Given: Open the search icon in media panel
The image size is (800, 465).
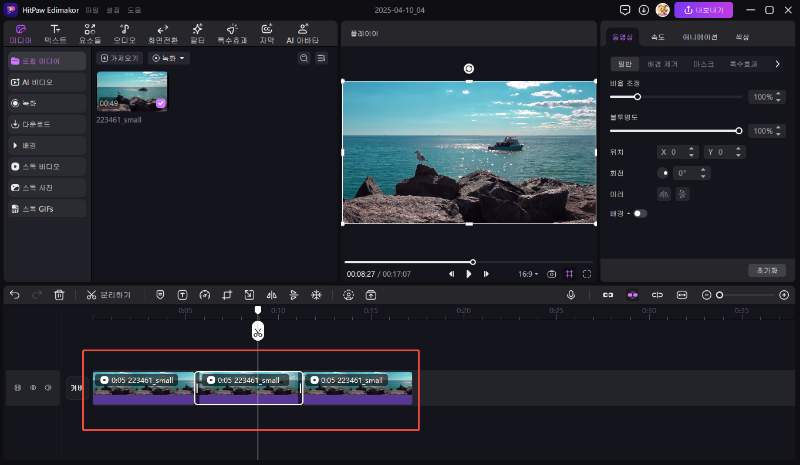Looking at the screenshot, I should point(304,59).
